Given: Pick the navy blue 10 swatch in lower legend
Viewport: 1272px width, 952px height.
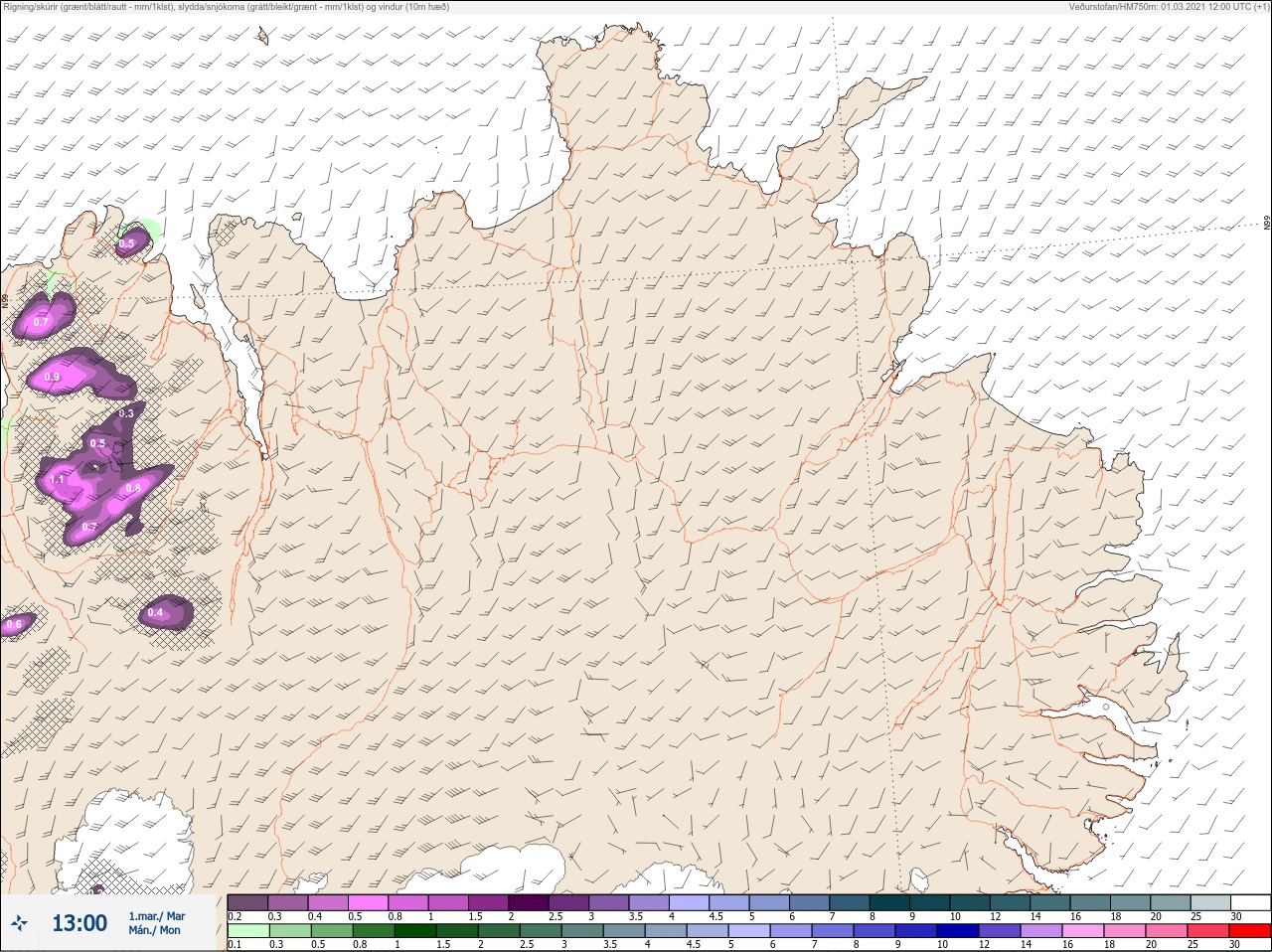Looking at the screenshot, I should coord(957,931).
